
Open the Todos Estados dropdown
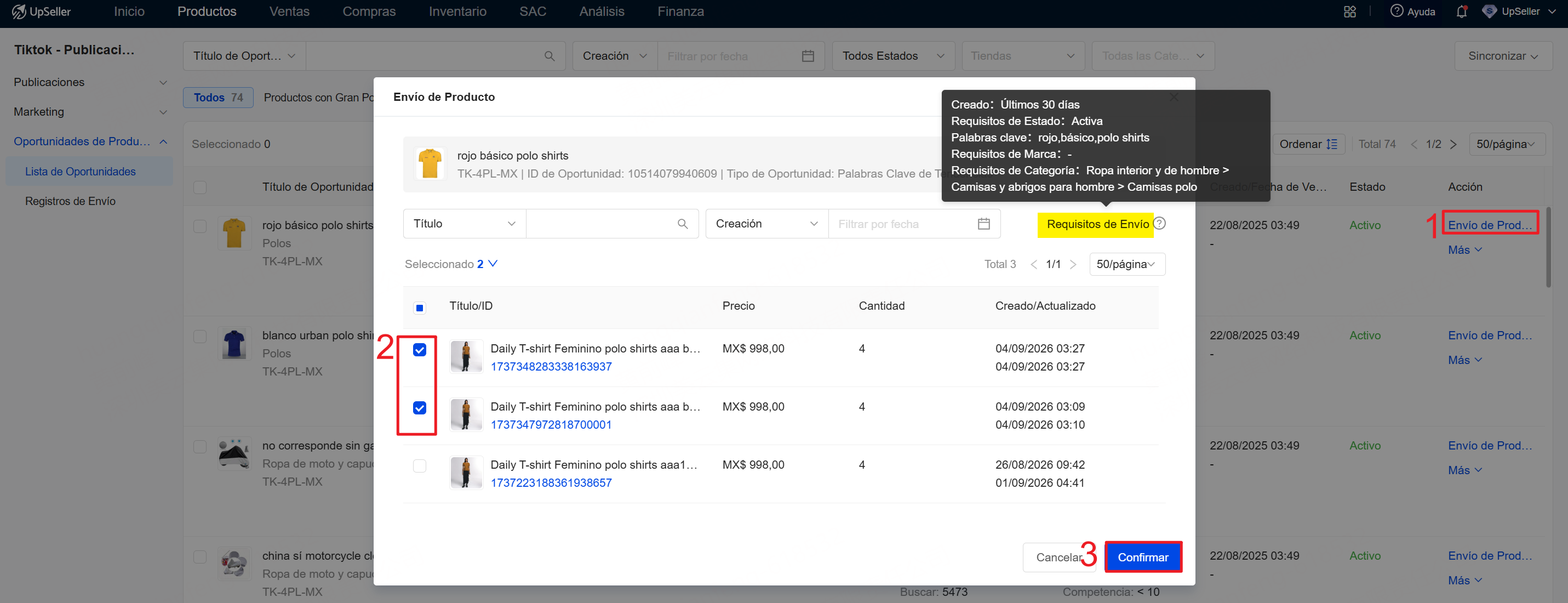(x=893, y=56)
